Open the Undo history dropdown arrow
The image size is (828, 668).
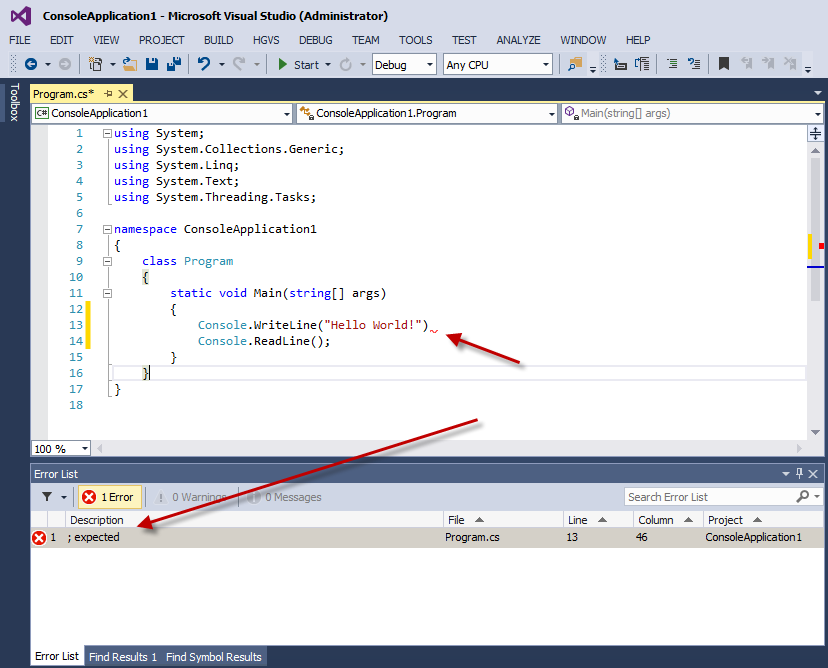[222, 64]
